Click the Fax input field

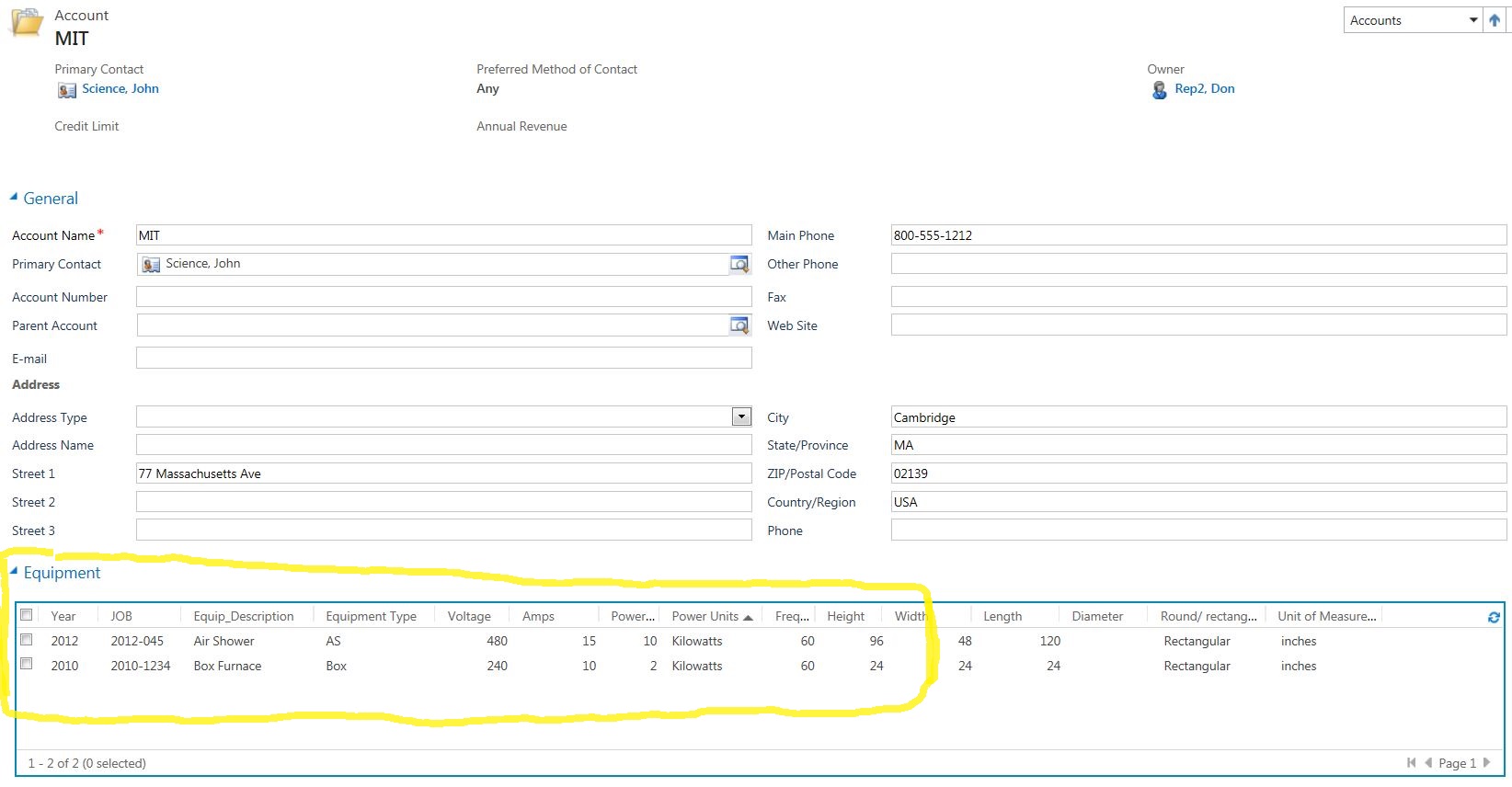pyautogui.click(x=1198, y=297)
